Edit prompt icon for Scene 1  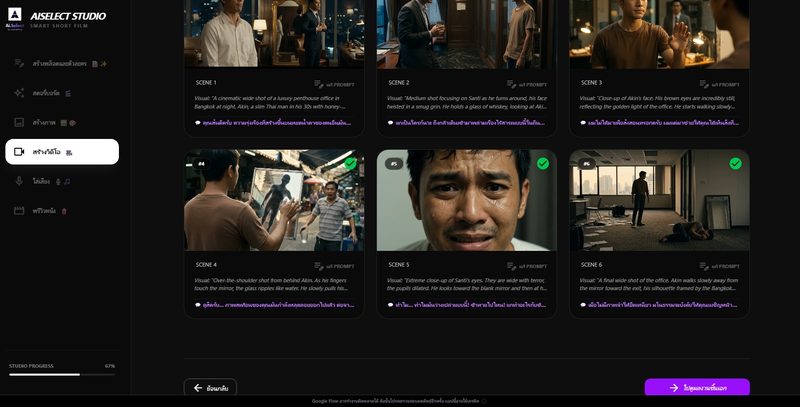pyautogui.click(x=334, y=84)
